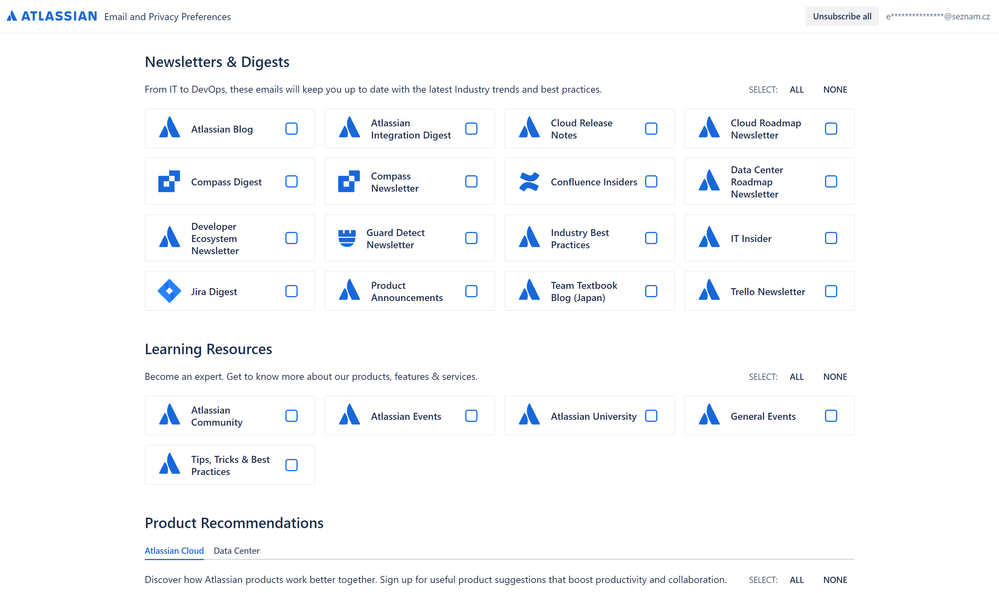This screenshot has width=999, height=593.
Task: Click the Atlassian University icon
Action: [x=529, y=415]
